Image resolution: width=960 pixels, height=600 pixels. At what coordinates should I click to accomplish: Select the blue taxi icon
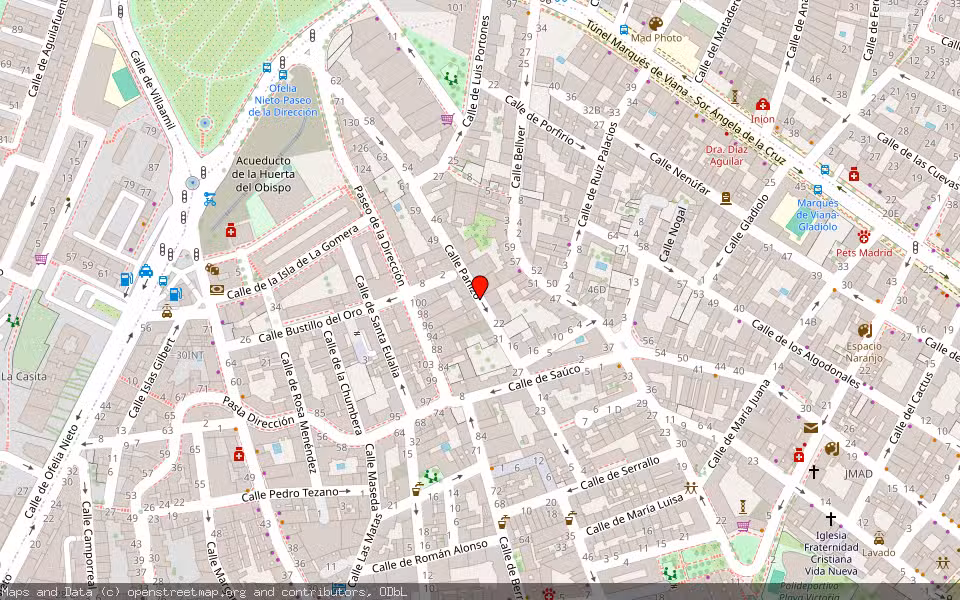coord(146,271)
